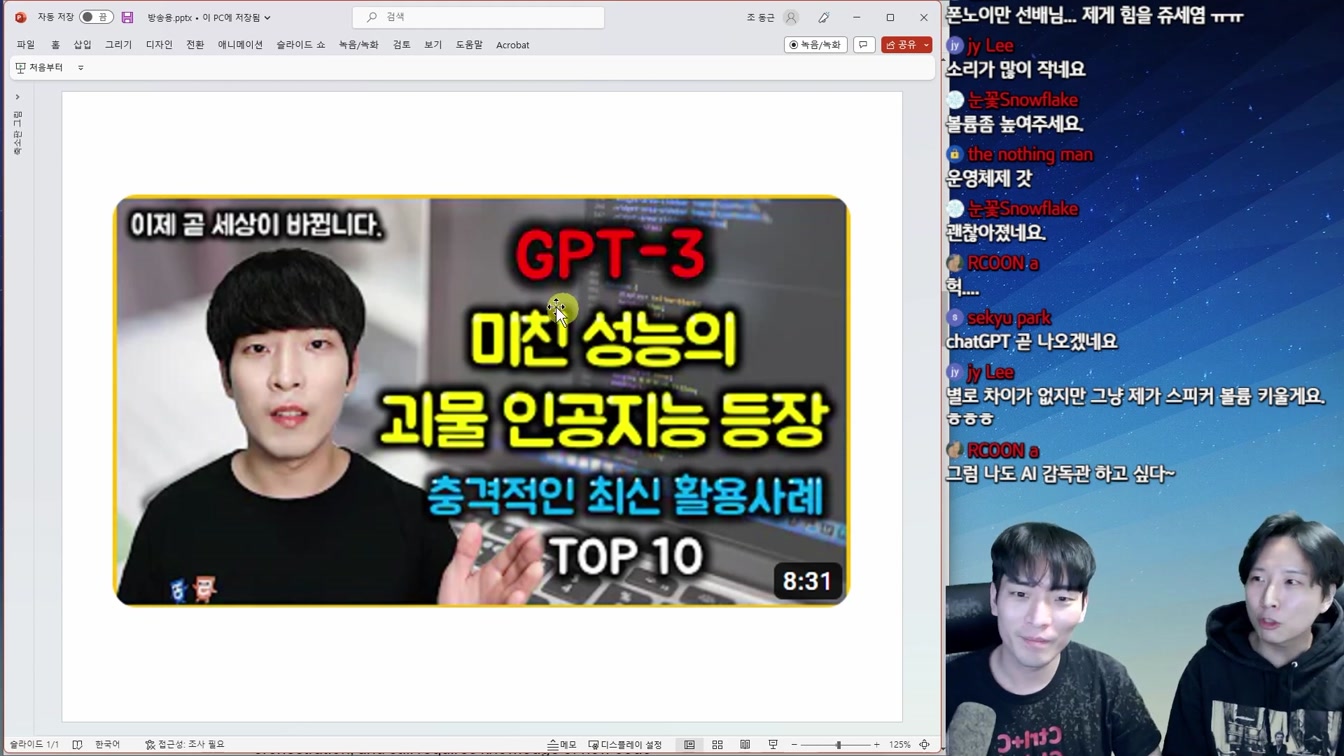
Task: Click the 슬라이드 1/1 status indicator
Action: click(34, 745)
